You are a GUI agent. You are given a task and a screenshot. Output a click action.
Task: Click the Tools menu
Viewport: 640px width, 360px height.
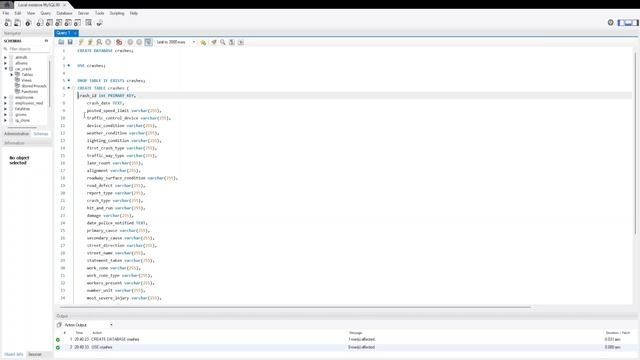[99, 13]
